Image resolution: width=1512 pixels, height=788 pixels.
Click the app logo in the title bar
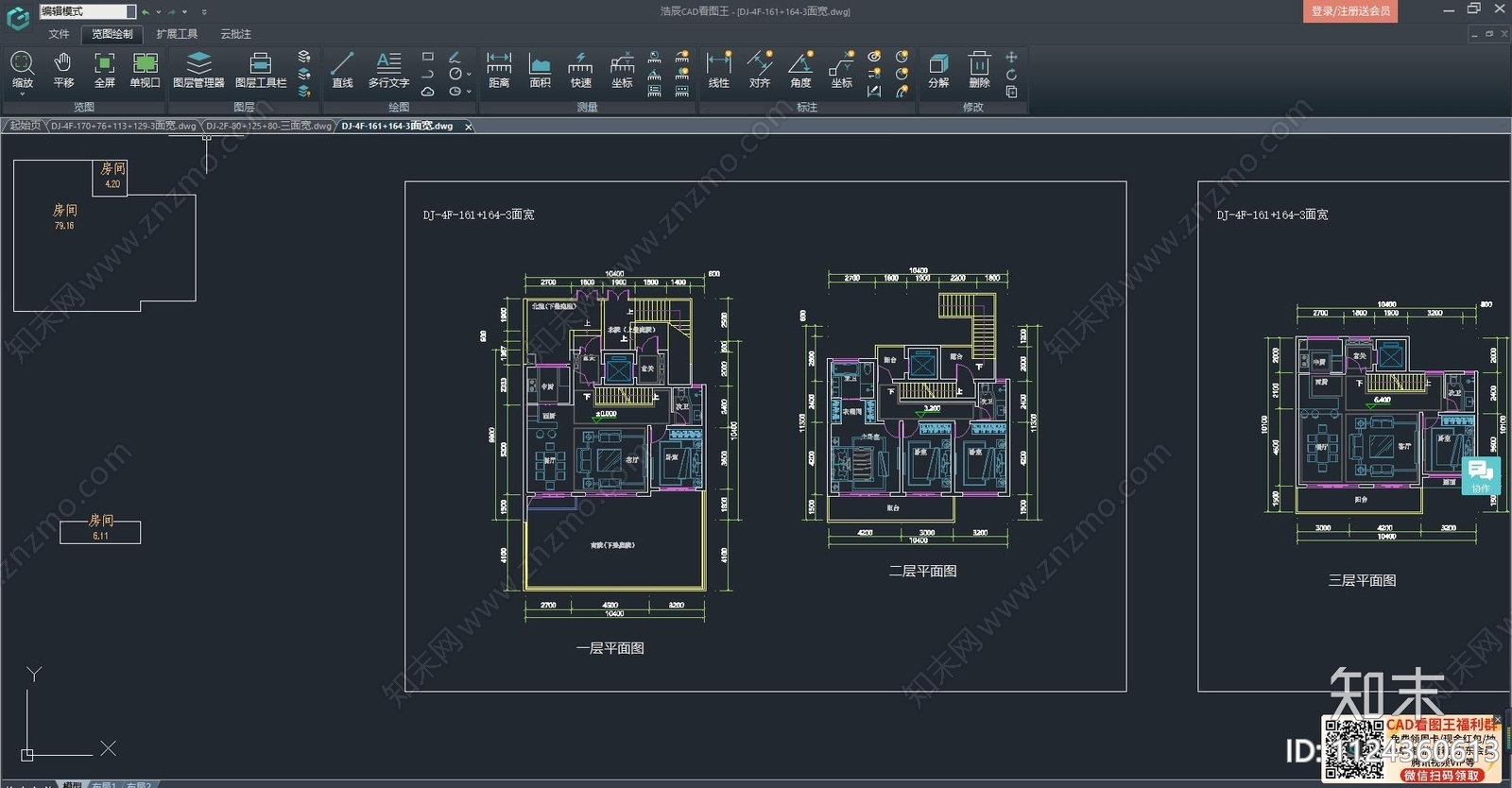[x=18, y=17]
